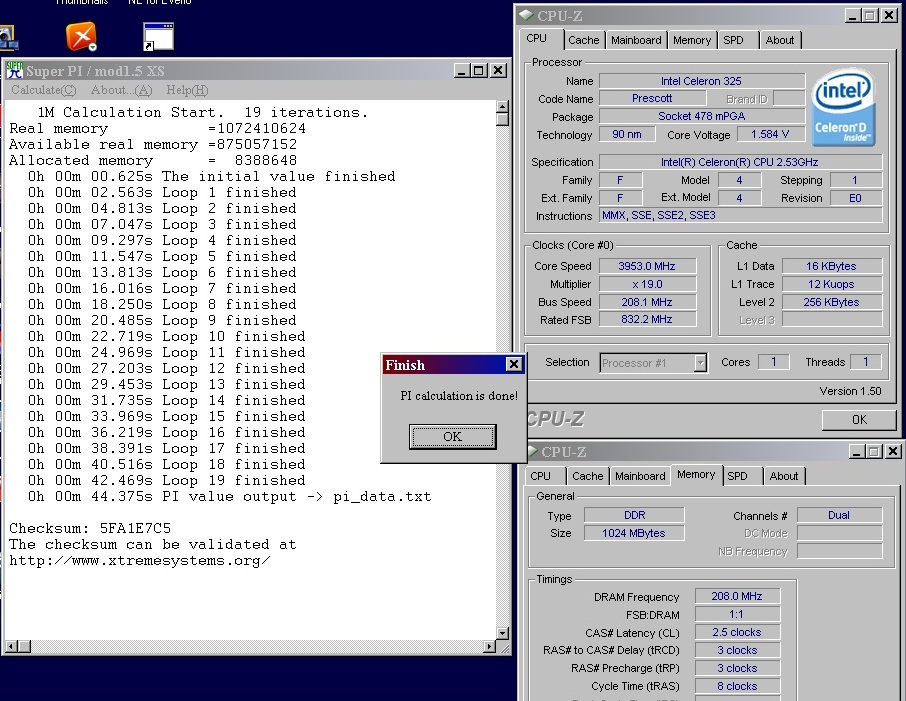906x701 pixels.
Task: Select the Mainboard tab in top CPU-Z
Action: click(637, 40)
